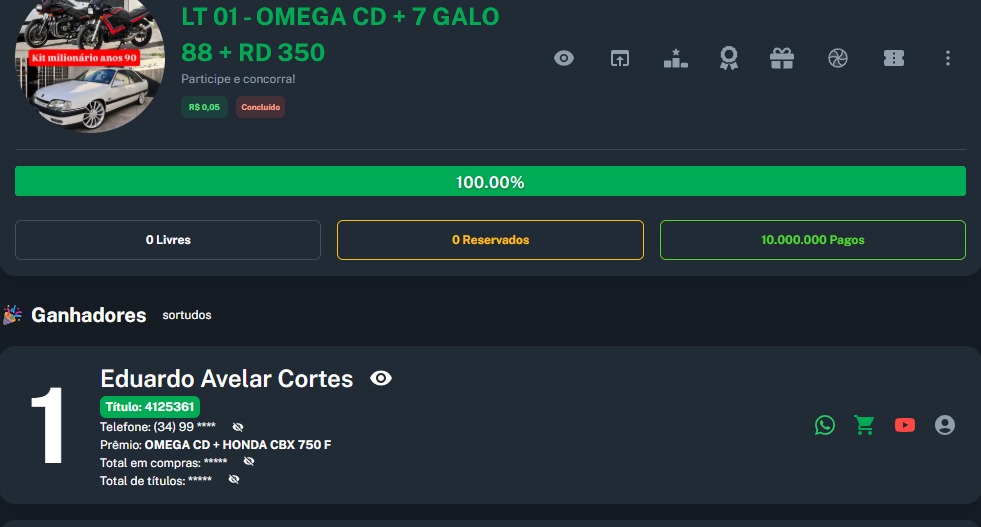Click the camera shutter aperture icon
The image size is (981, 527).
pos(838,58)
